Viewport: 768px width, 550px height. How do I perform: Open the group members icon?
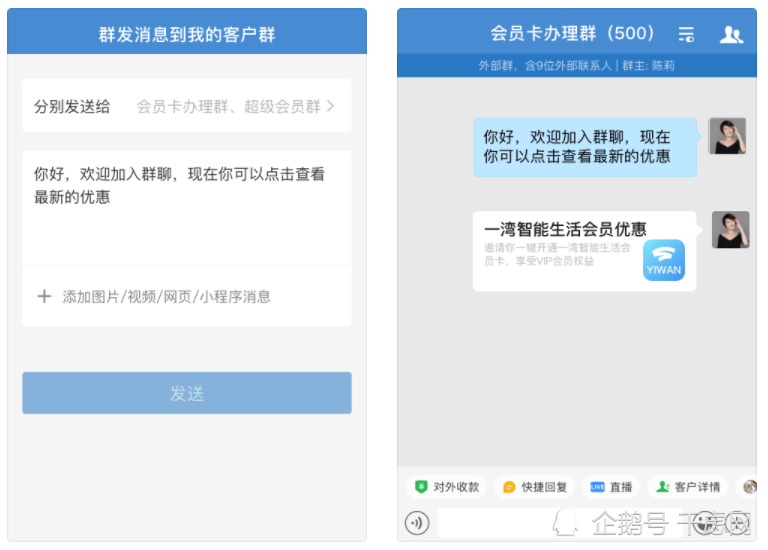pyautogui.click(x=731, y=34)
